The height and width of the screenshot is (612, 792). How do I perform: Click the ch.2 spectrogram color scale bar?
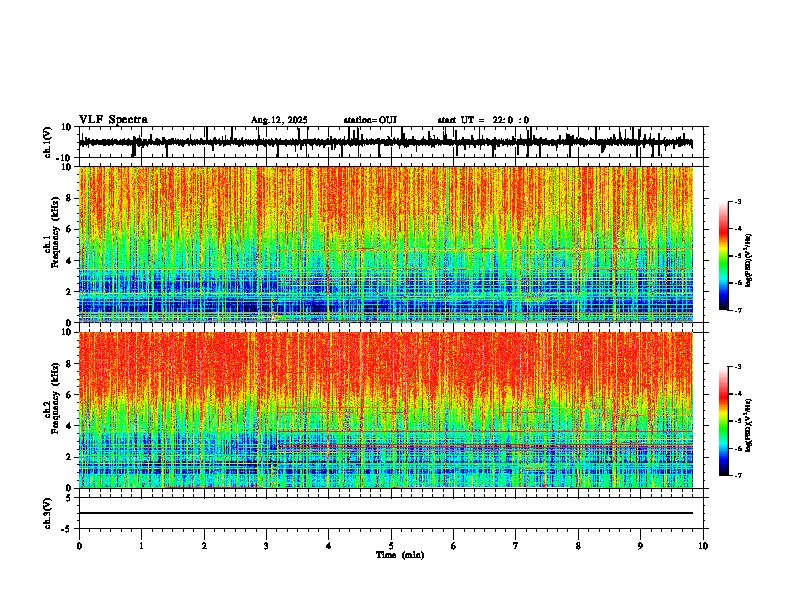[x=723, y=421]
